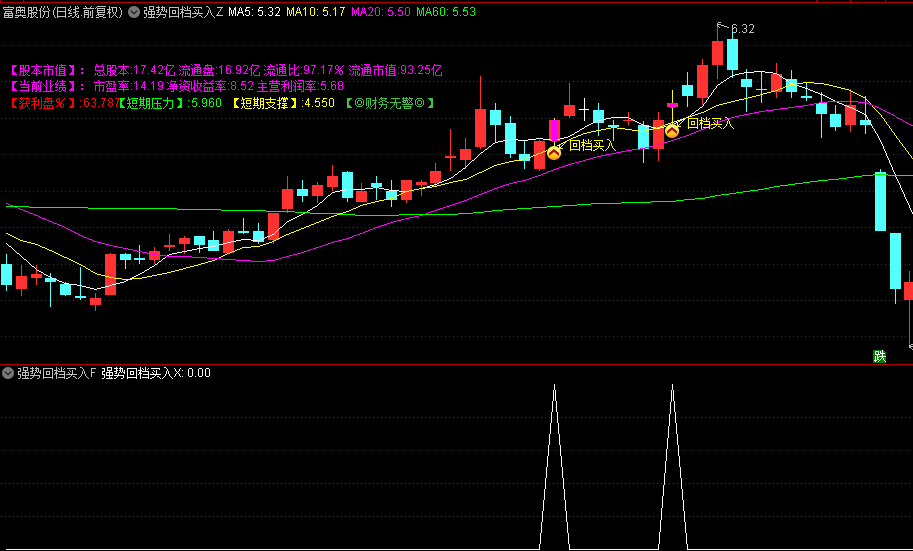Click the 【股本市值】 heading
The image size is (913, 551).
[x=44, y=71]
